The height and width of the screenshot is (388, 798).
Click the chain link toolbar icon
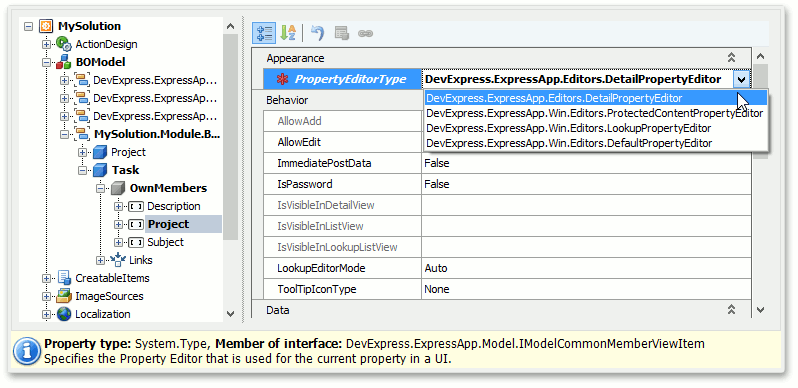click(365, 34)
